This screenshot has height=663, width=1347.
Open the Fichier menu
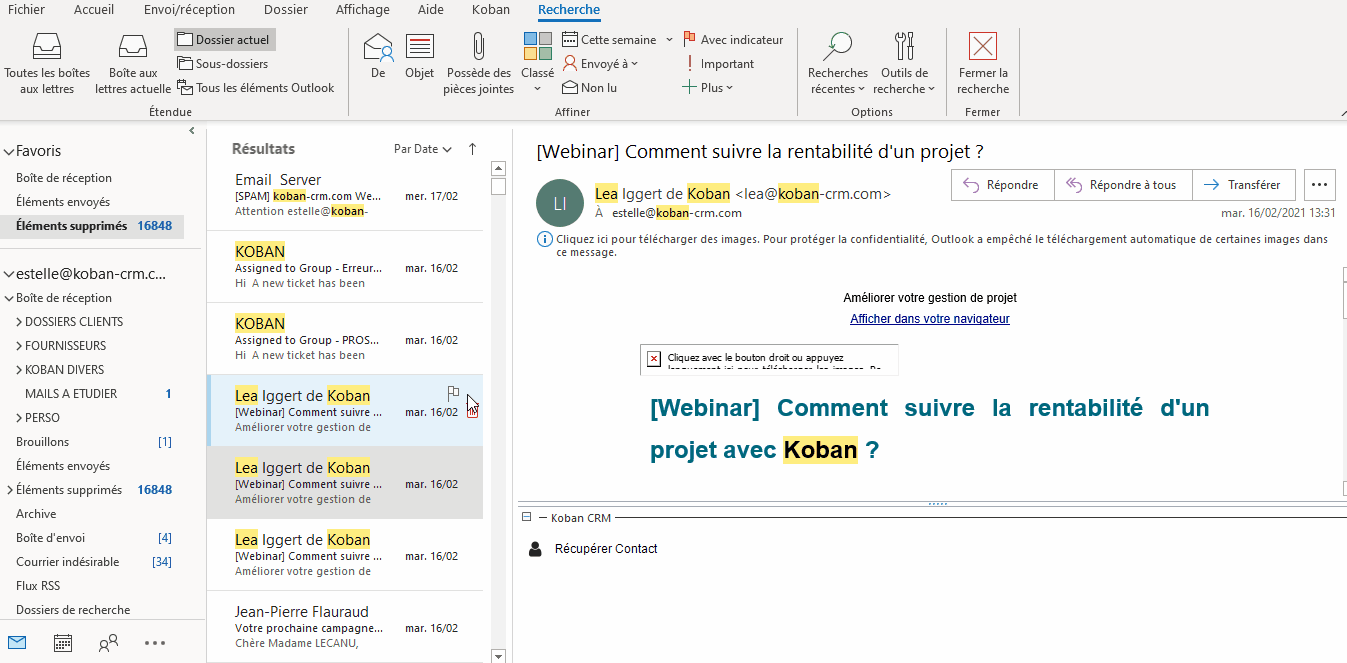click(26, 10)
